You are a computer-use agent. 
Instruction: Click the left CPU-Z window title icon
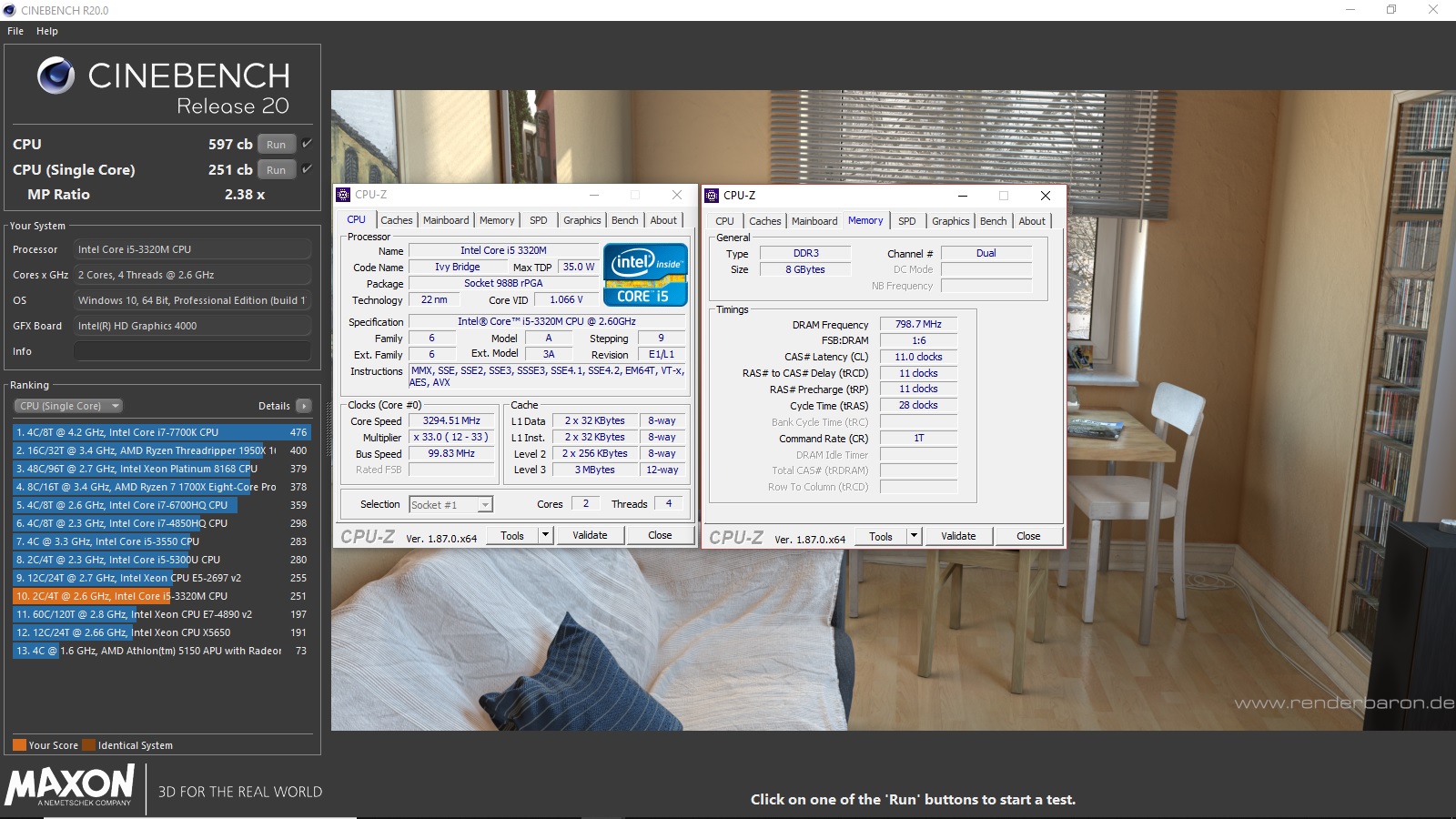[343, 195]
